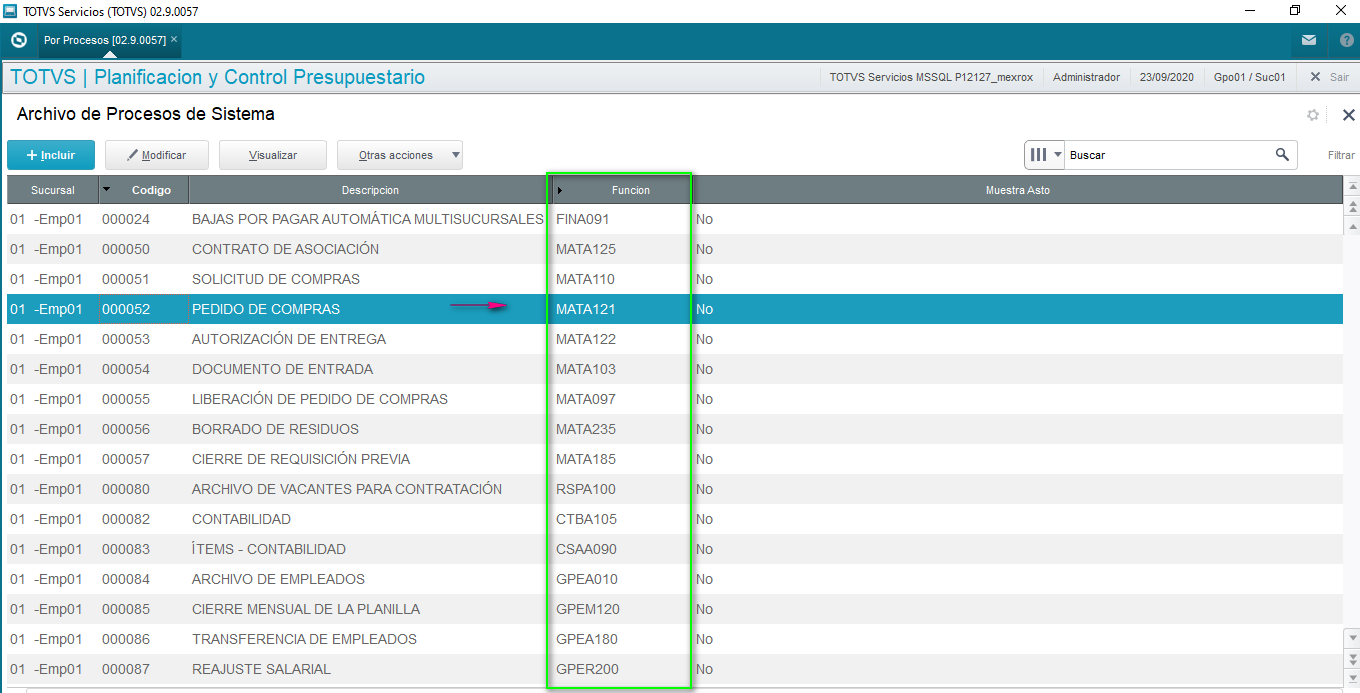Select the DOCUMENTO DE ENTRADA row

click(675, 369)
